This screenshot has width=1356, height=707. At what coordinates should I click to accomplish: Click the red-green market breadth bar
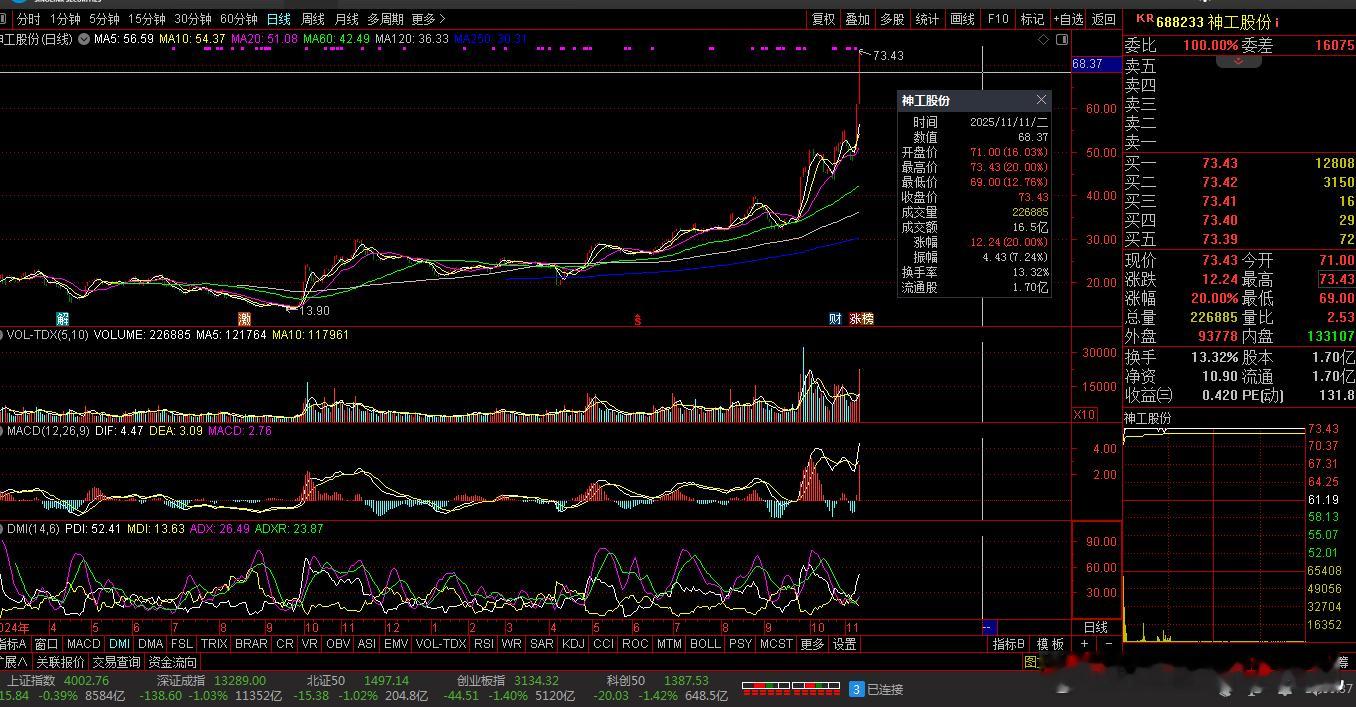(790, 689)
